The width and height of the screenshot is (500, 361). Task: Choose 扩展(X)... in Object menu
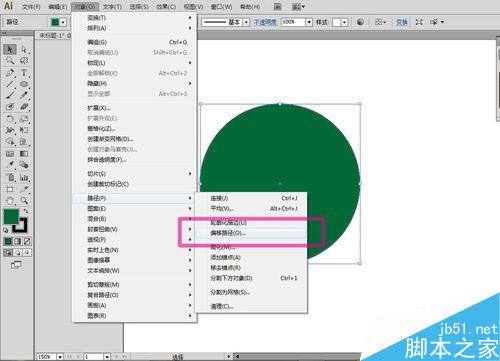point(134,108)
